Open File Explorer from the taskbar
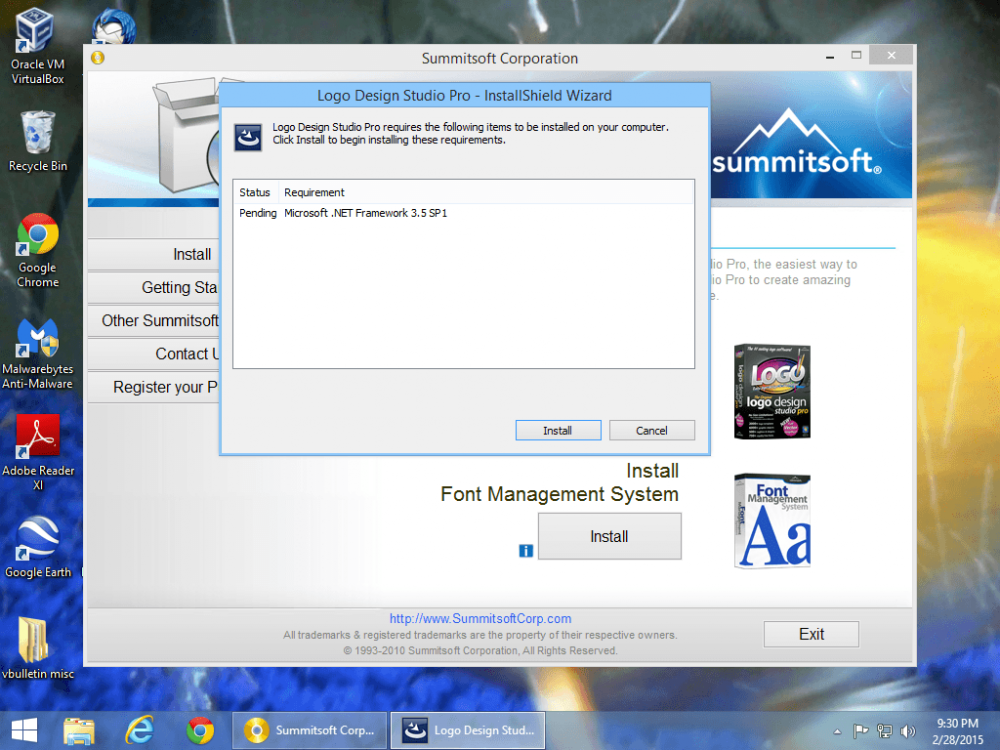Viewport: 1000px width, 750px height. (x=79, y=731)
